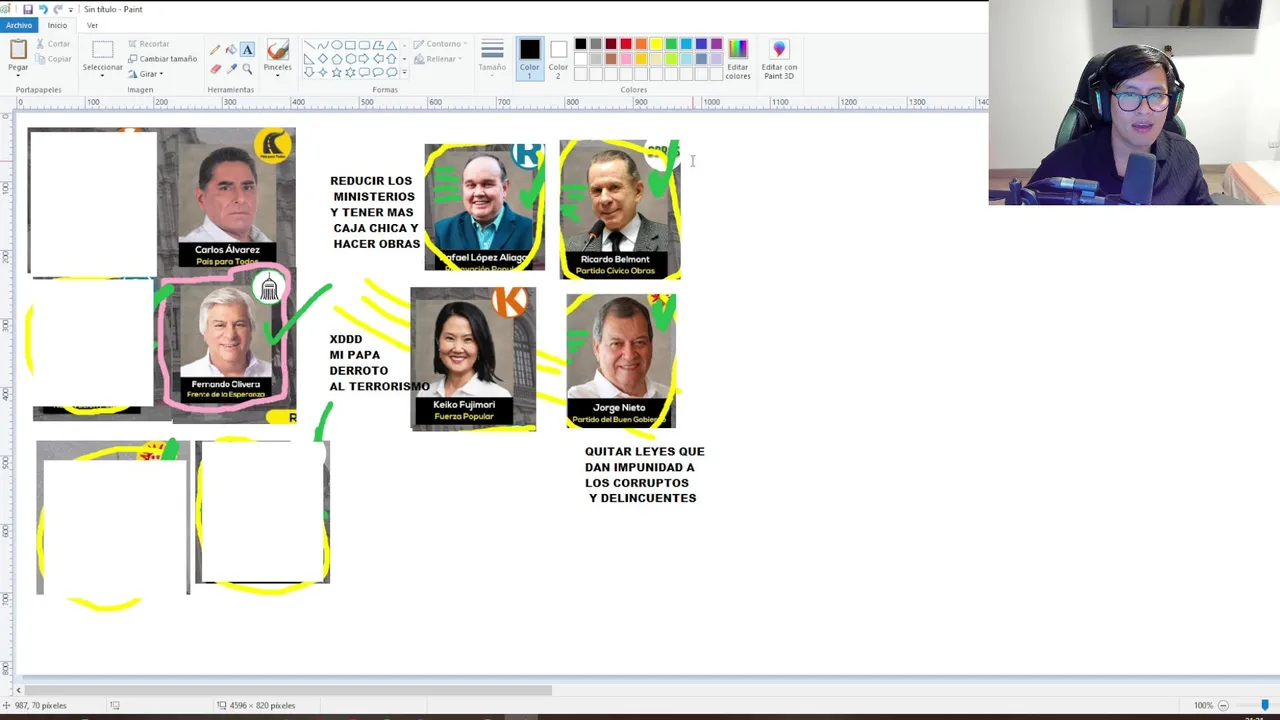Pick the pink color swatch
This screenshot has height=720, width=1280.
(626, 59)
